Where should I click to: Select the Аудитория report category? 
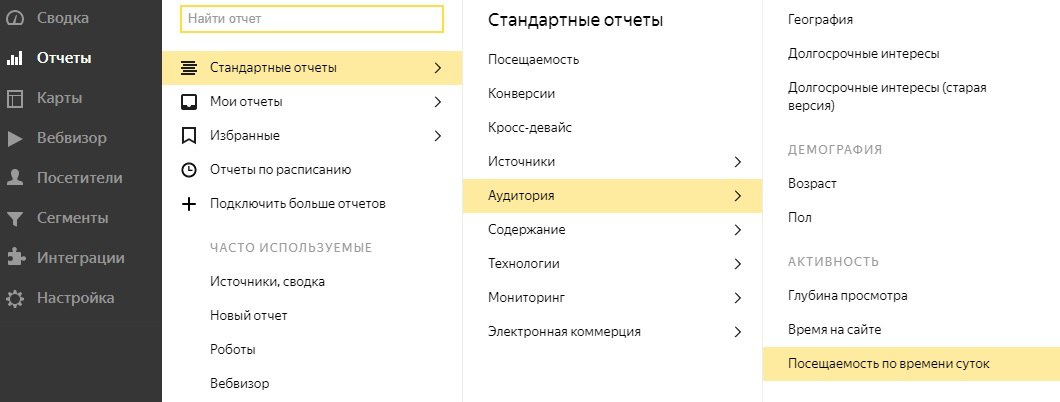tap(612, 196)
